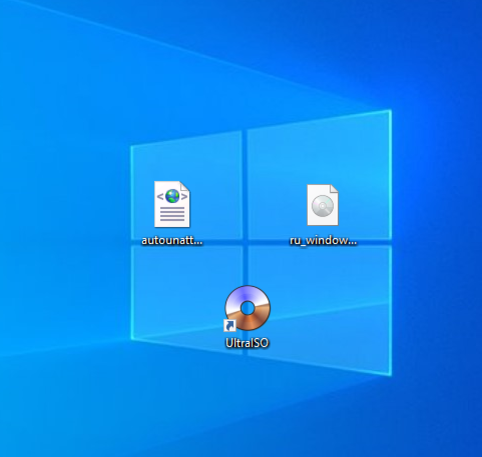This screenshot has width=482, height=457.
Task: Click the angle brackets on the XML icon
Action: 172,196
